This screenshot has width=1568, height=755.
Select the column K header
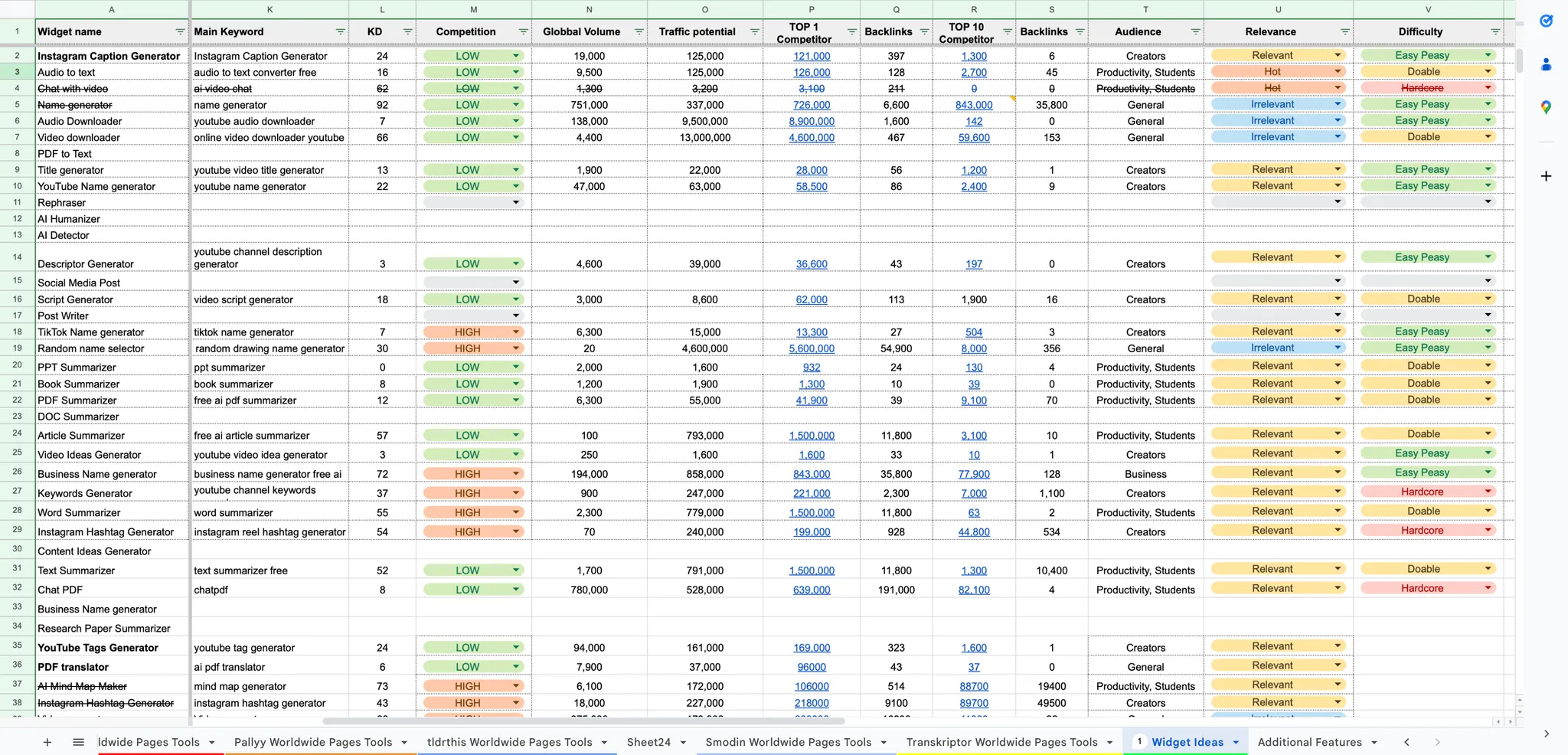[x=269, y=9]
